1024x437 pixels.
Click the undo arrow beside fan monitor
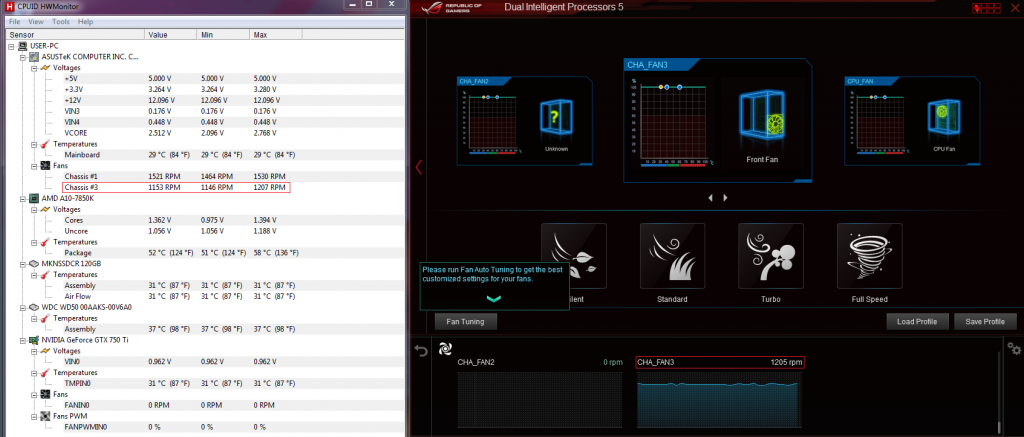coord(421,350)
